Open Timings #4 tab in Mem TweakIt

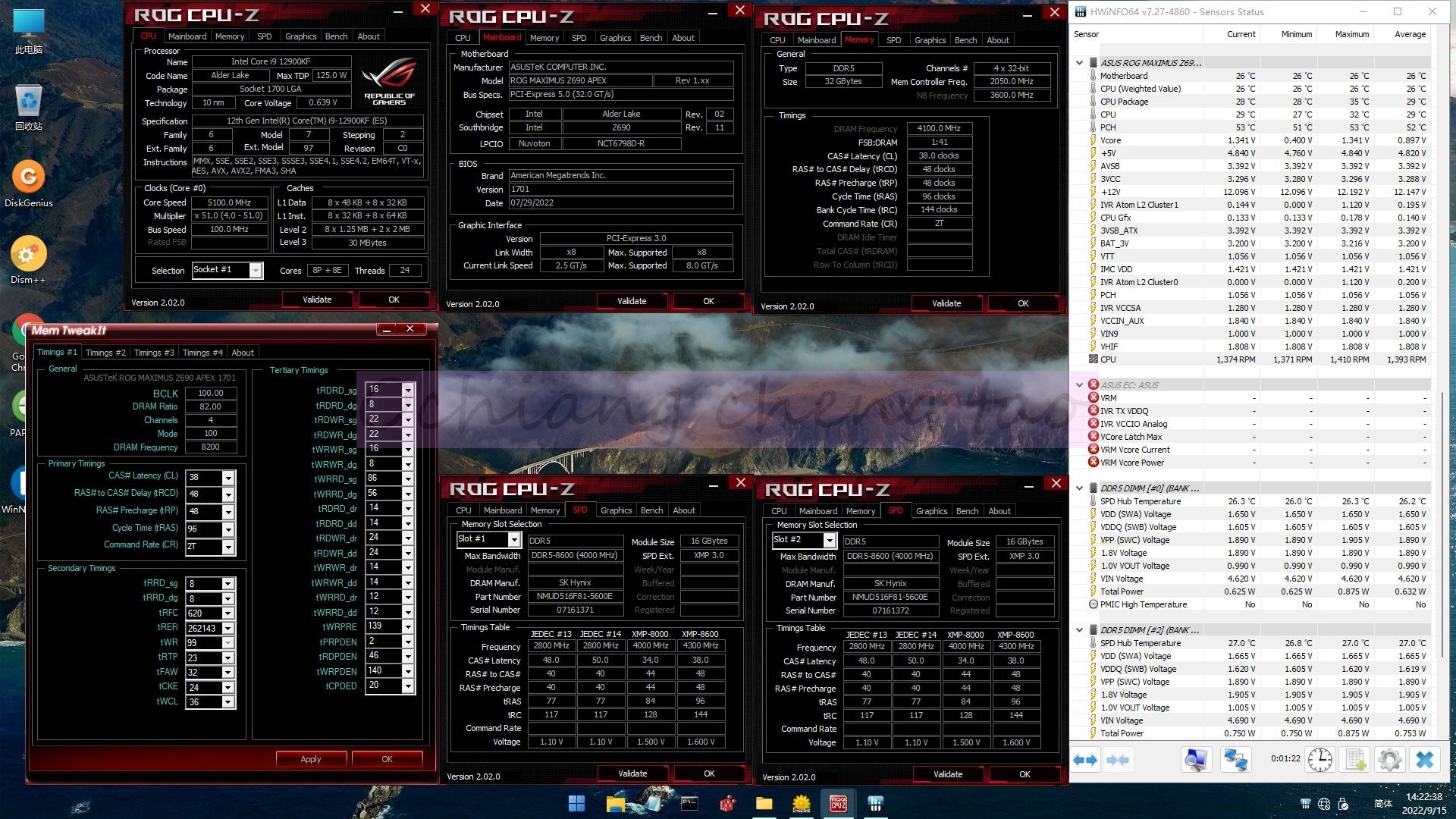point(202,353)
